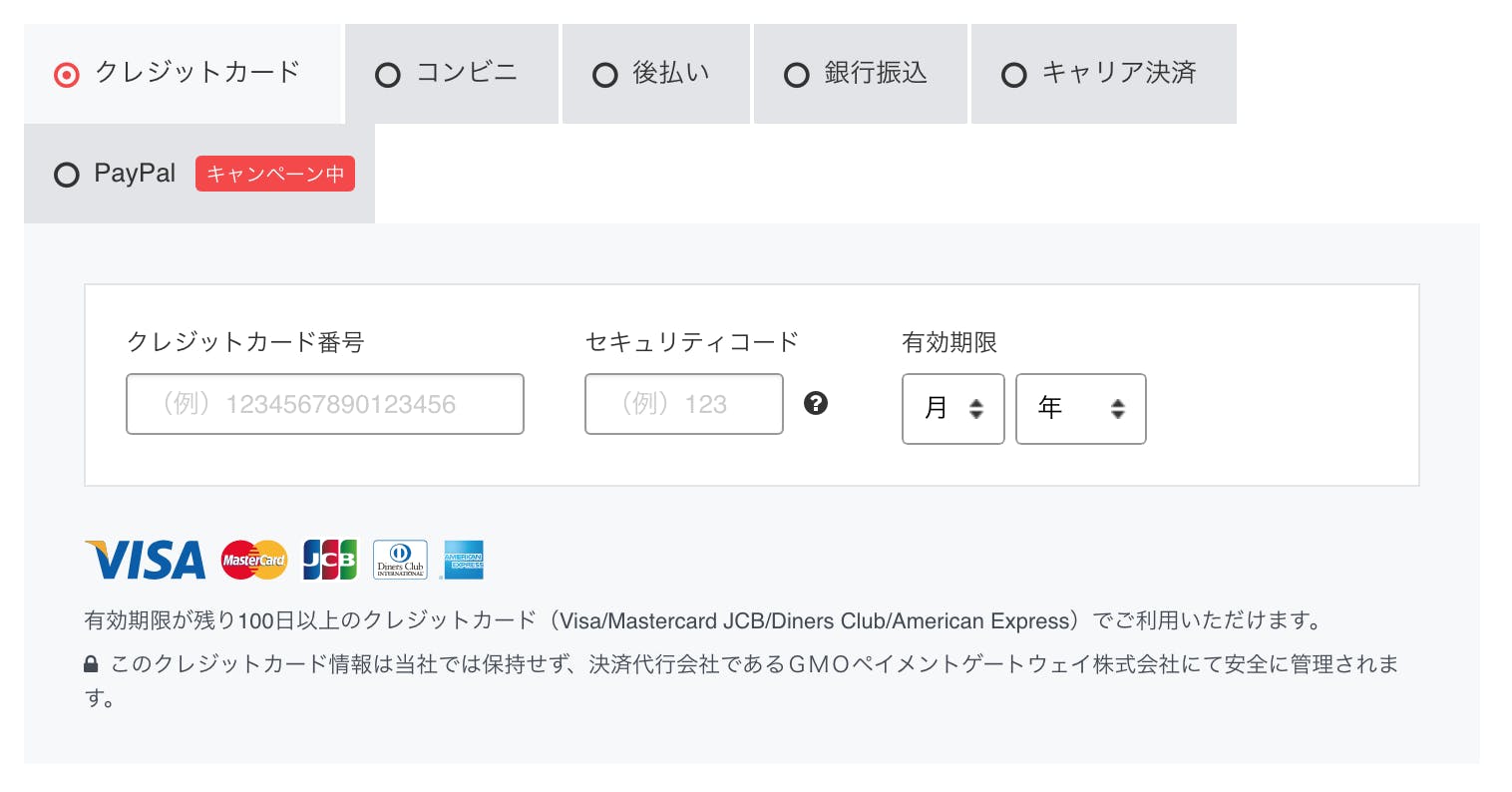This screenshot has width=1512, height=792.
Task: Click the red キャンペーン中 badge
Action: tap(274, 174)
